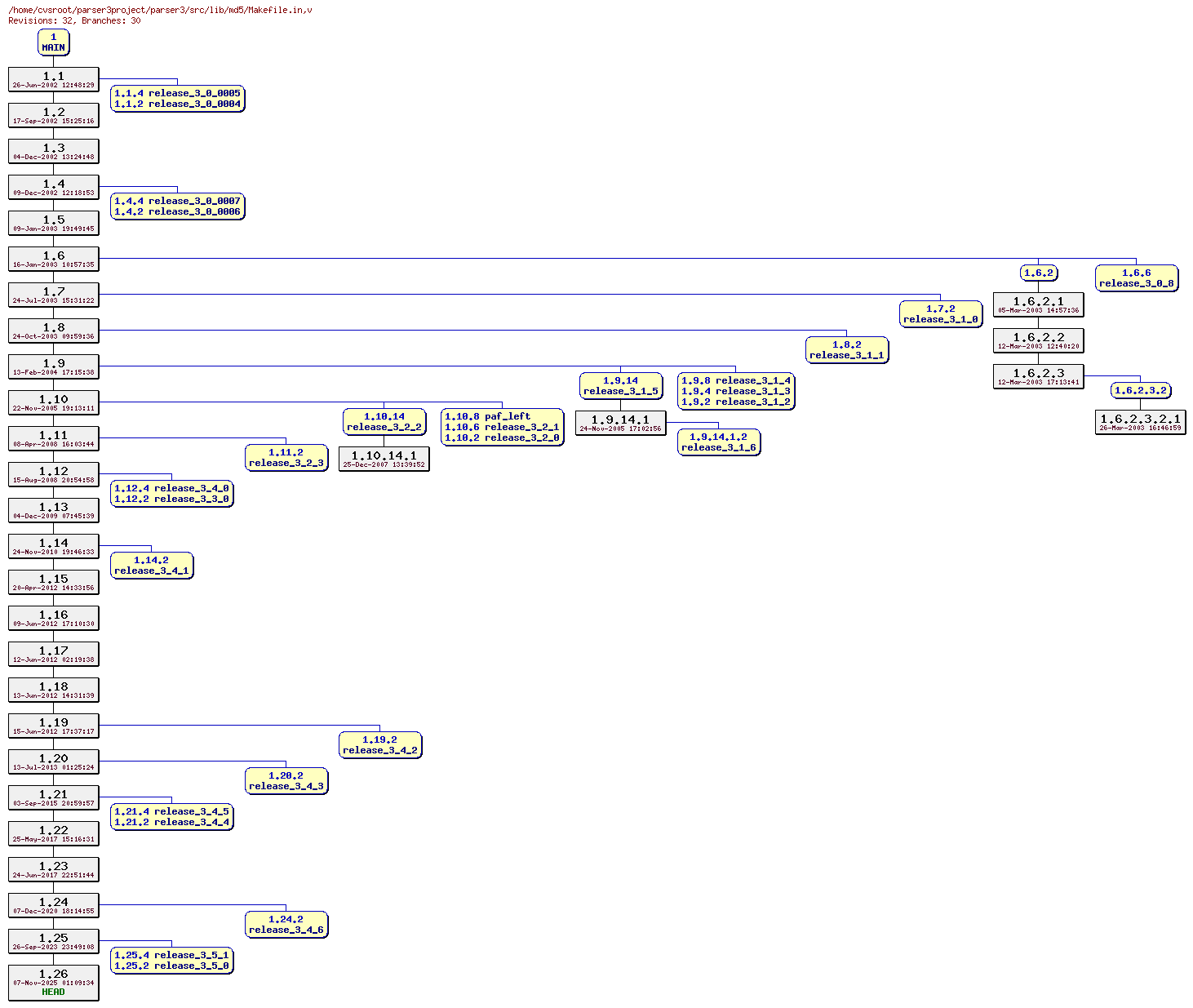1193x1008 pixels.
Task: Select tag release_3_1_3
Action: pyautogui.click(x=752, y=391)
